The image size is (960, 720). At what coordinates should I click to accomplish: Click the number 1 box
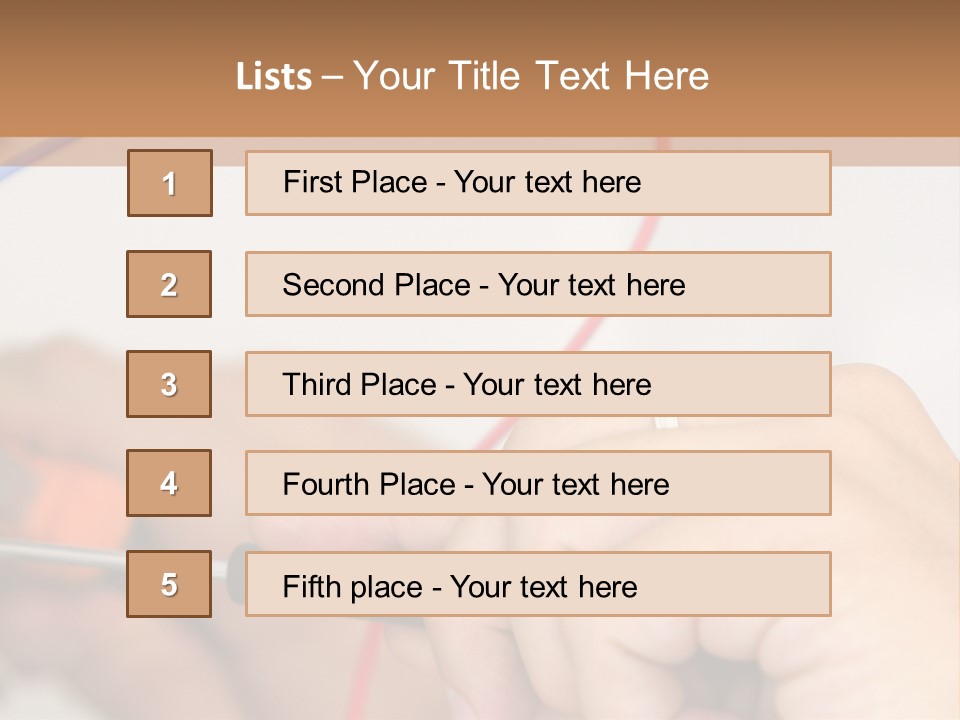(x=170, y=183)
